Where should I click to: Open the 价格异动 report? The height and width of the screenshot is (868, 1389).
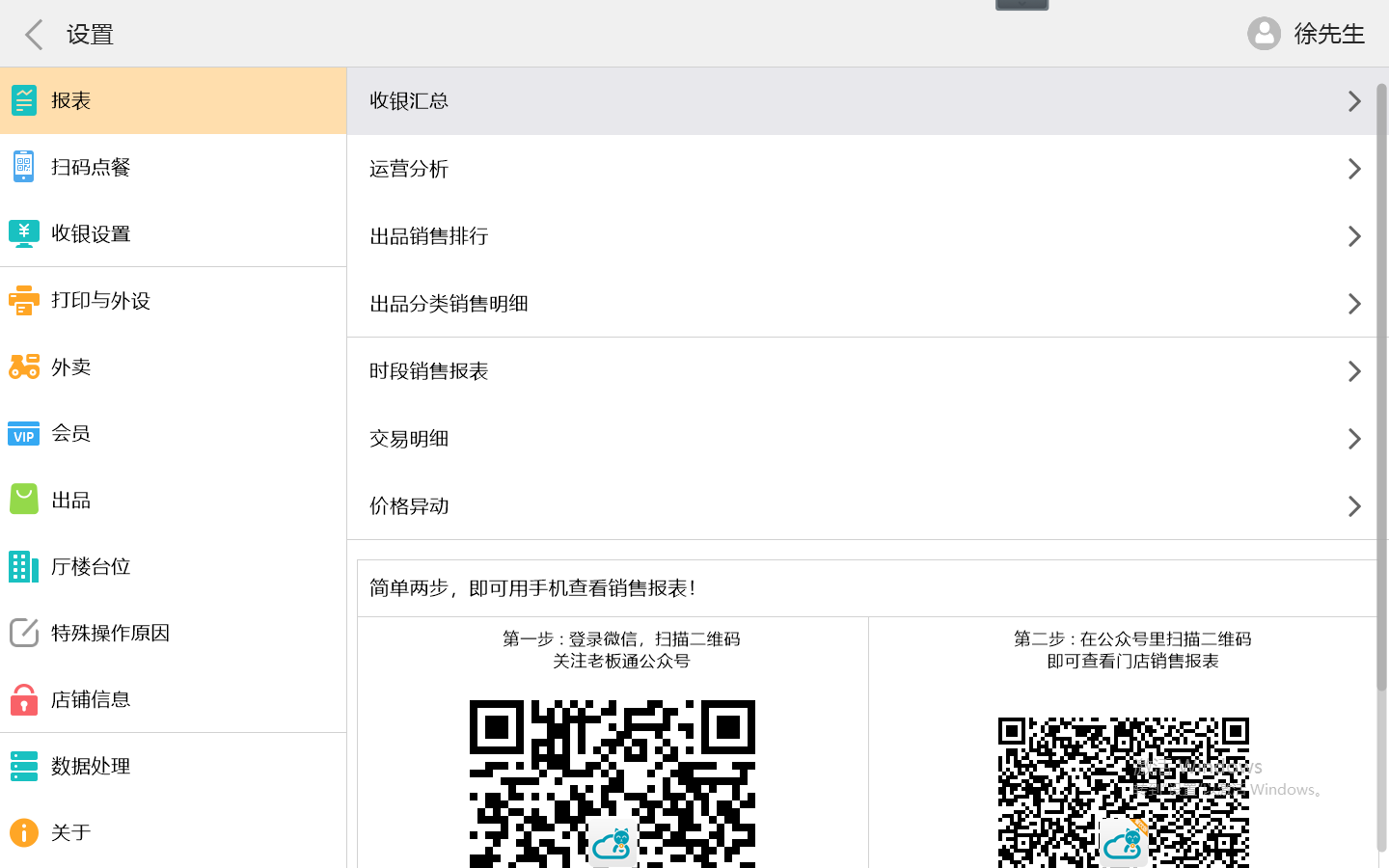point(861,506)
